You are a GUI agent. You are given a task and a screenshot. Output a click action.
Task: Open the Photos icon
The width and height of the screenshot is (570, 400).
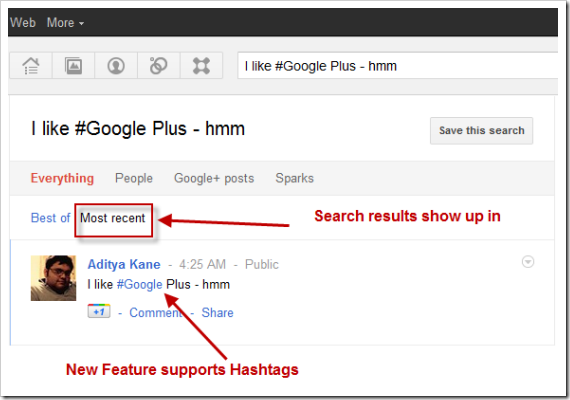click(x=73, y=66)
